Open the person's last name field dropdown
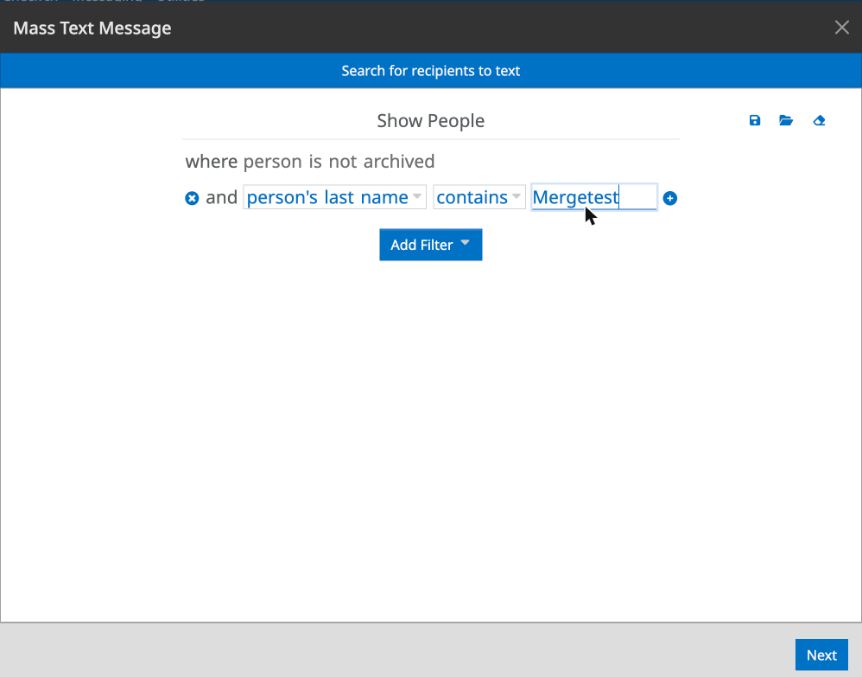Viewport: 862px width, 677px height. (335, 197)
